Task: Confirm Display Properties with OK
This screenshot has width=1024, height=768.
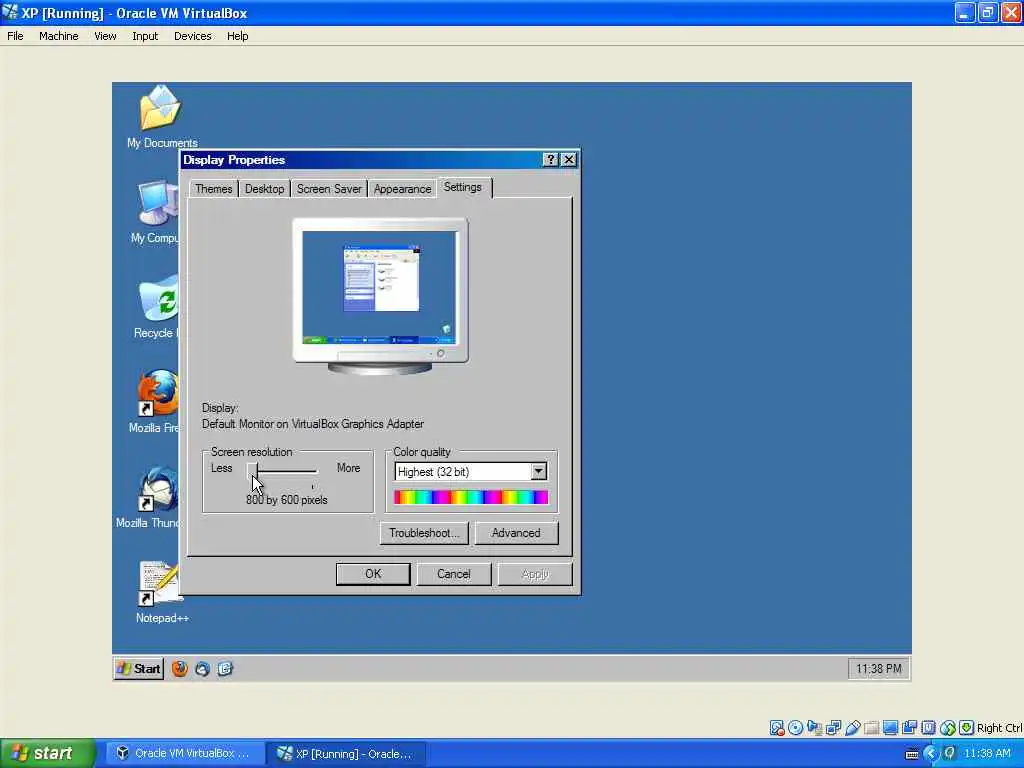Action: (x=373, y=574)
